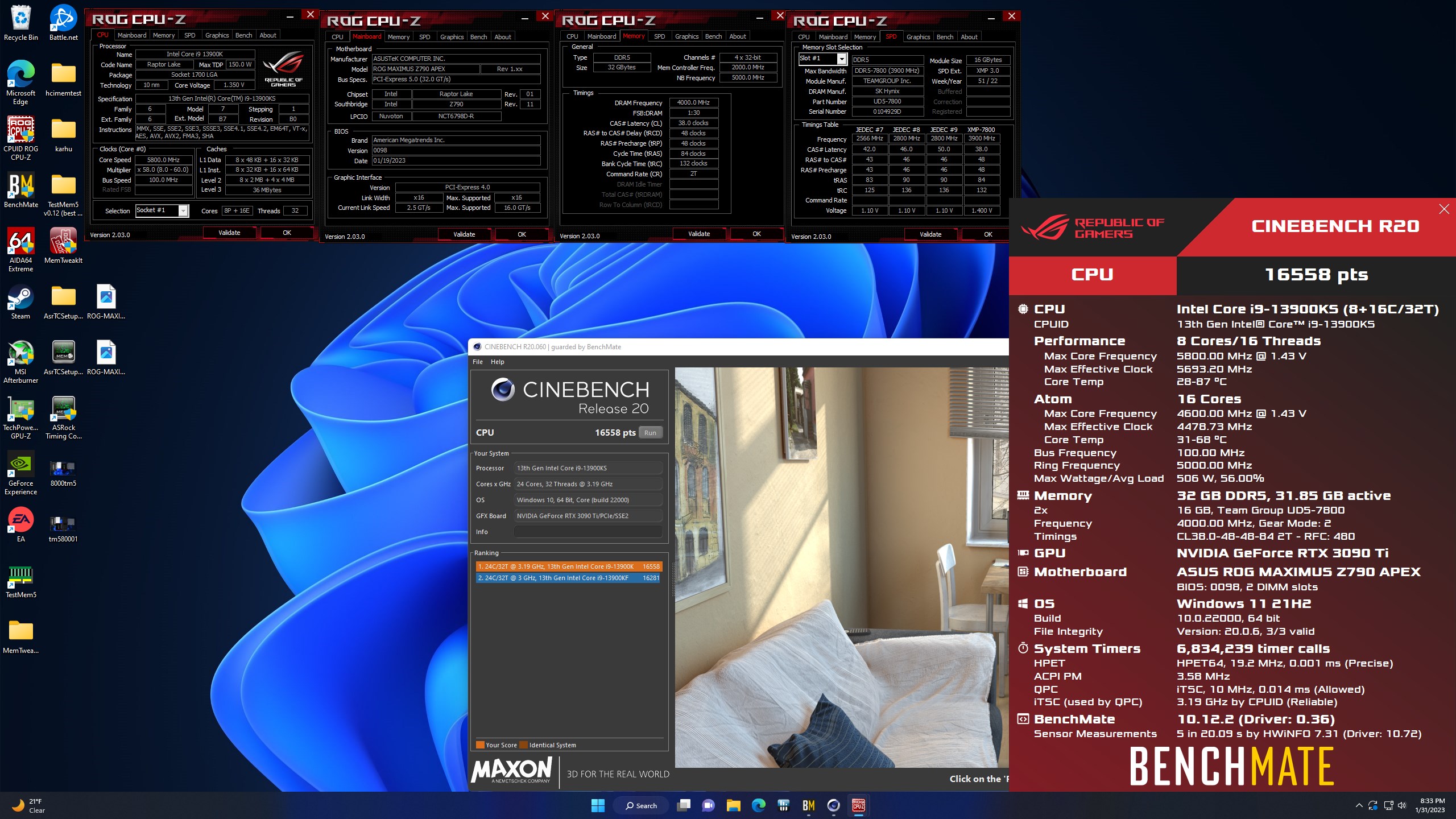Click the BenchMate BM icon in the taskbar
This screenshot has height=819, width=1456.
pyautogui.click(x=808, y=805)
